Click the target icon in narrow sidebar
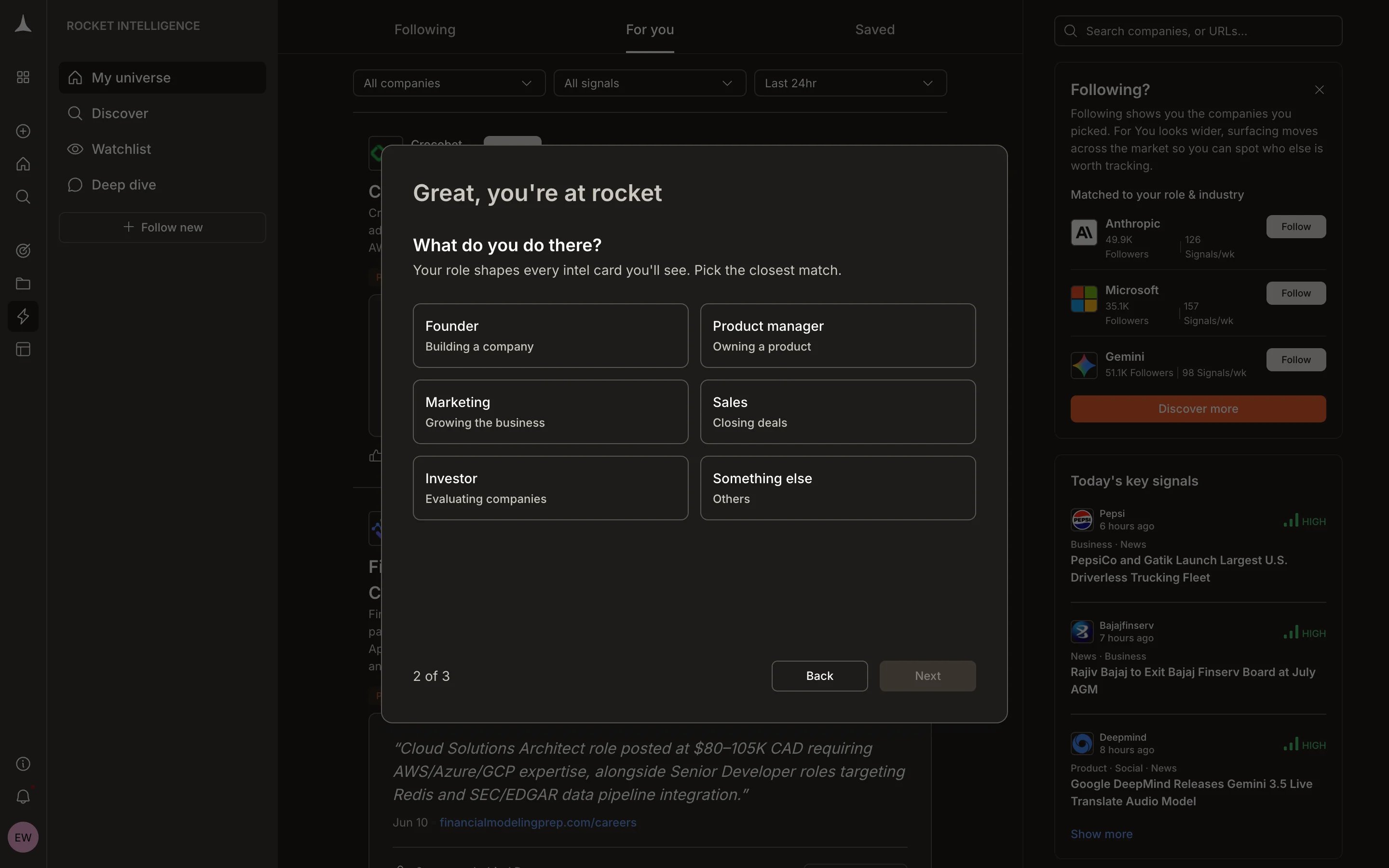This screenshot has width=1389, height=868. (23, 251)
